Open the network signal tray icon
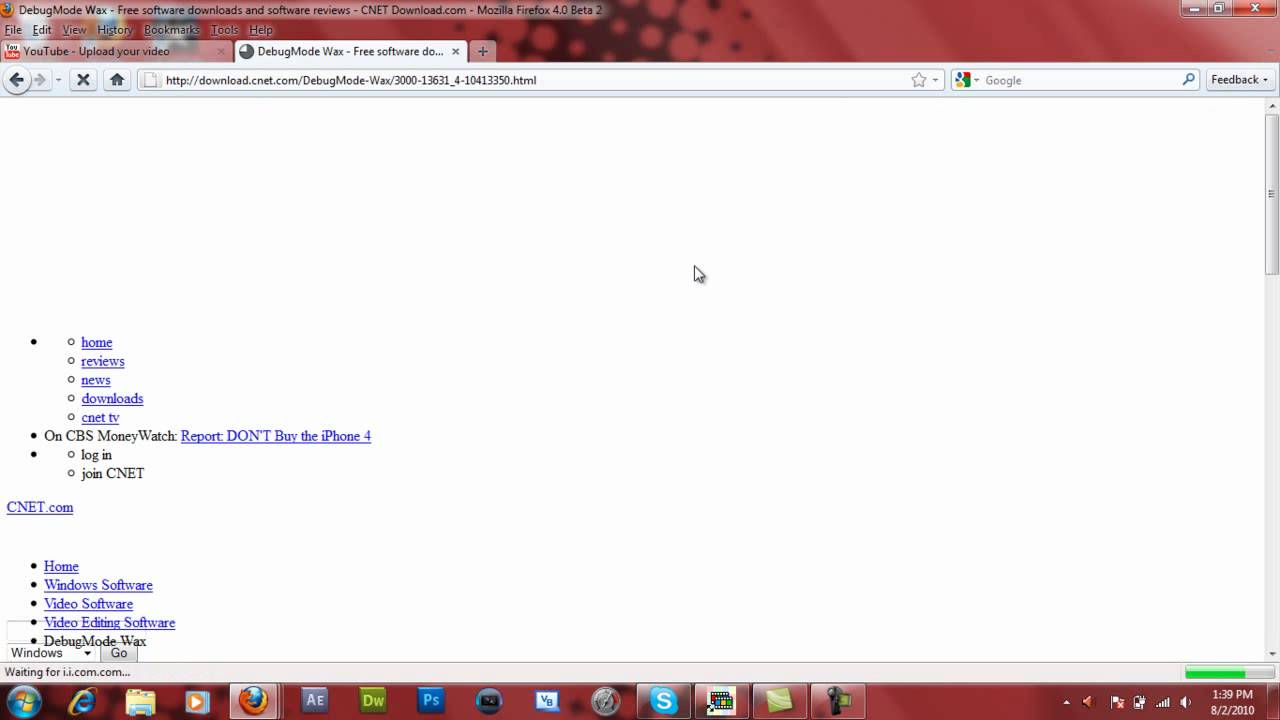Screen dimensions: 1280x720 click(1162, 702)
